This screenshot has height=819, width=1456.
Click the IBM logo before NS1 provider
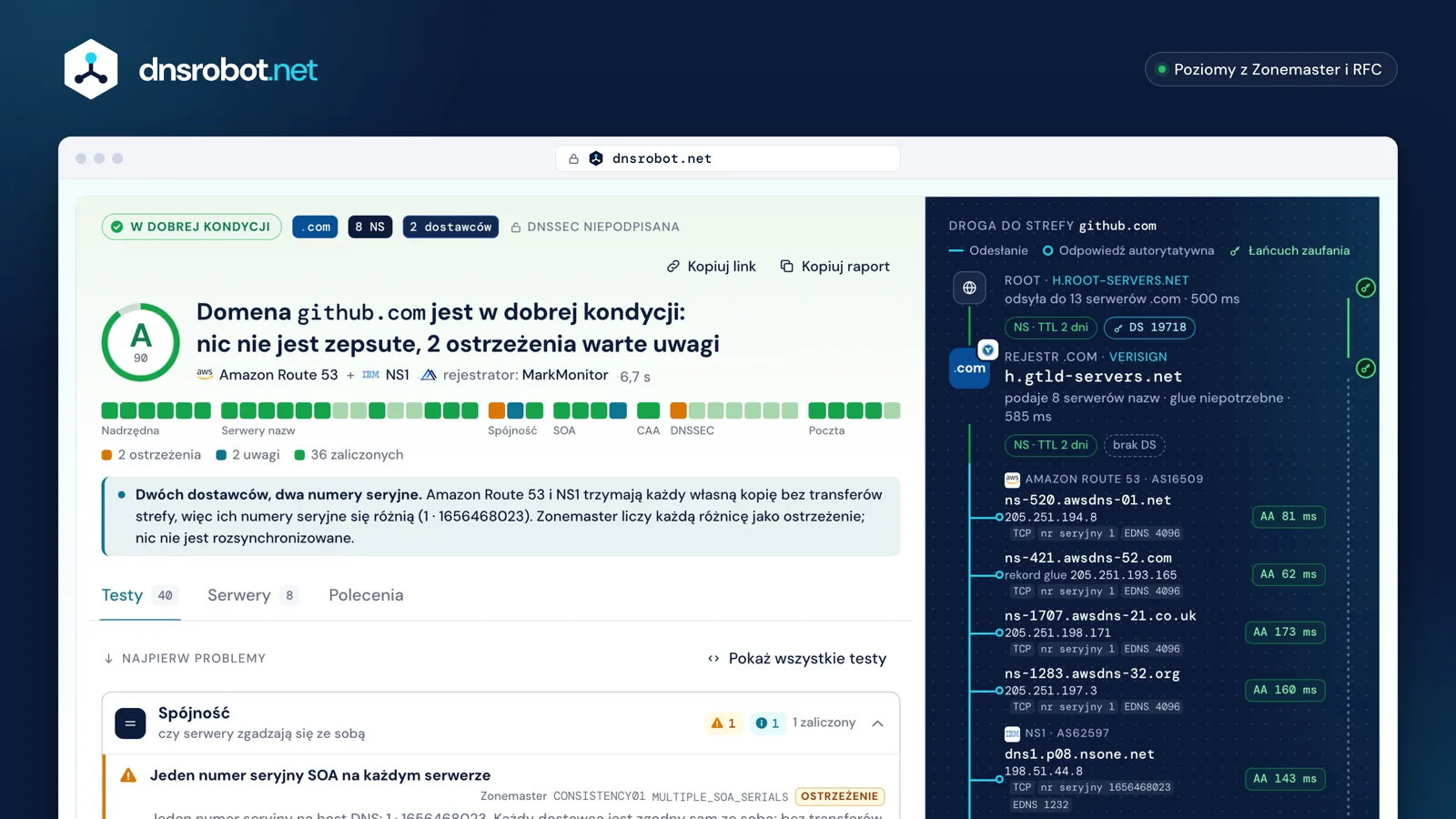pos(371,375)
